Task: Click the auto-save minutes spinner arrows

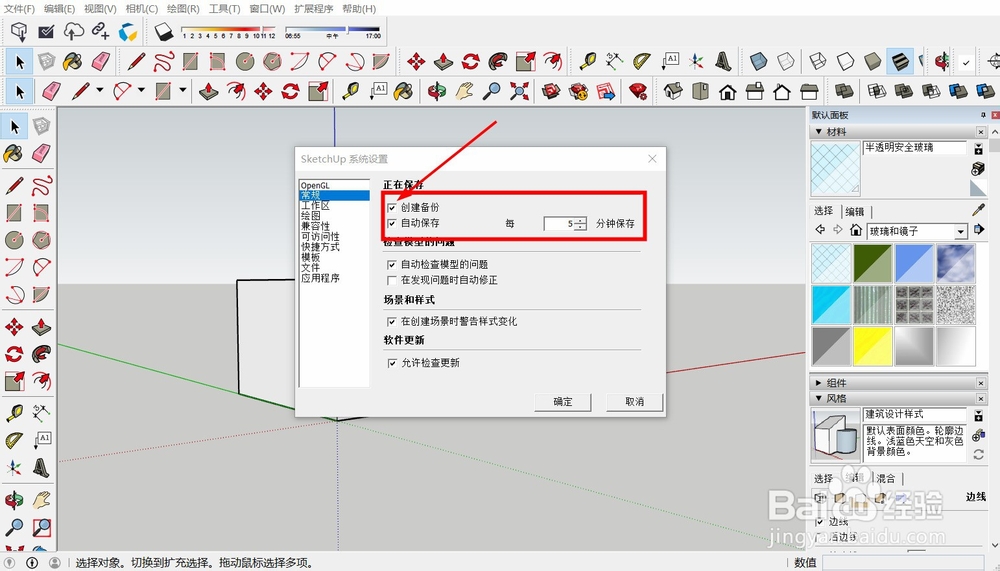Action: click(580, 223)
